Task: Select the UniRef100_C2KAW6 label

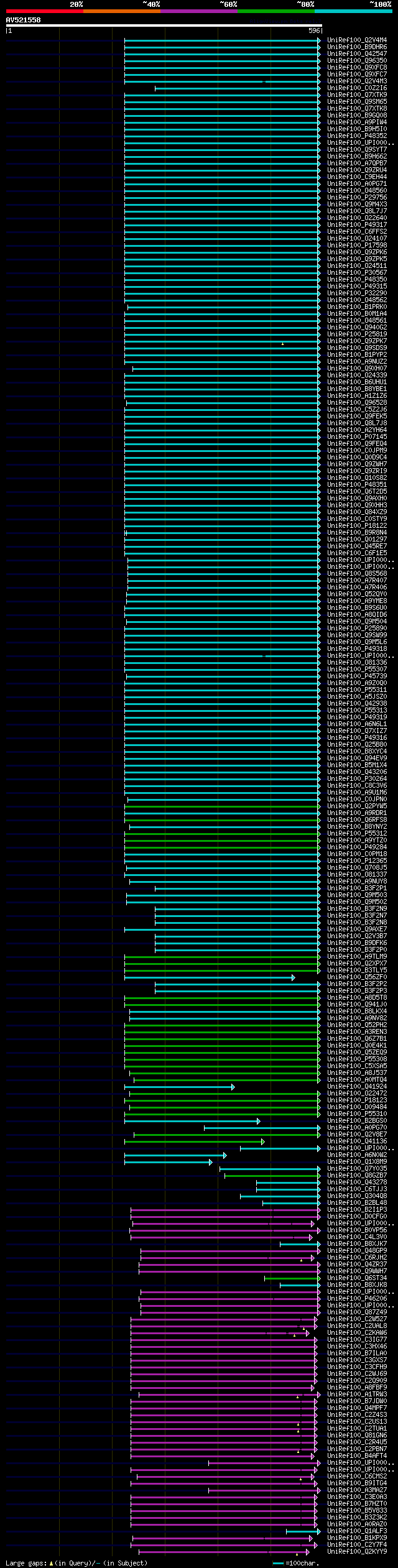Action: pyautogui.click(x=357, y=1333)
